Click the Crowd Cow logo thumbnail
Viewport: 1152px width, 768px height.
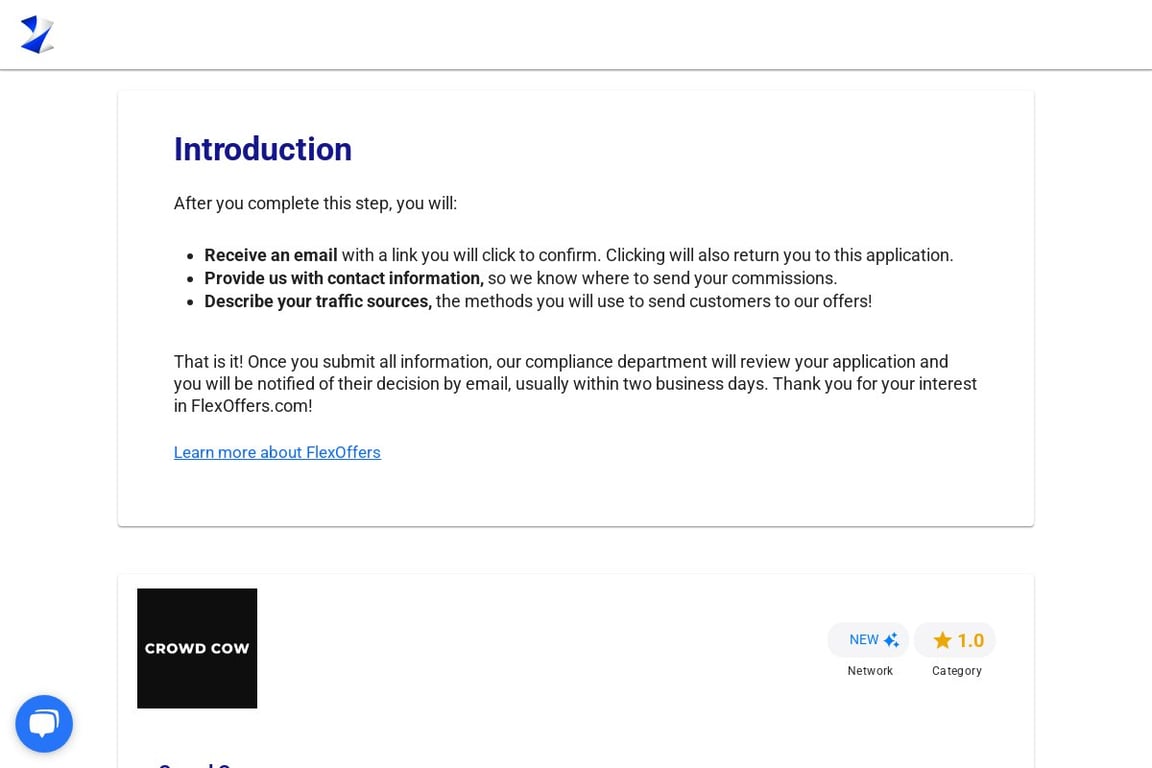pyautogui.click(x=197, y=647)
